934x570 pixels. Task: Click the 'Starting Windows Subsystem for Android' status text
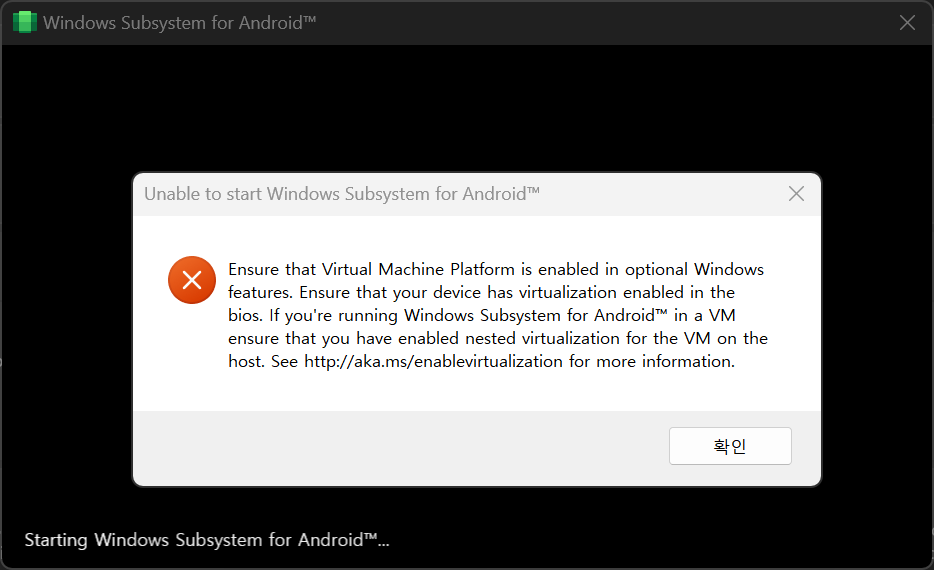[207, 540]
